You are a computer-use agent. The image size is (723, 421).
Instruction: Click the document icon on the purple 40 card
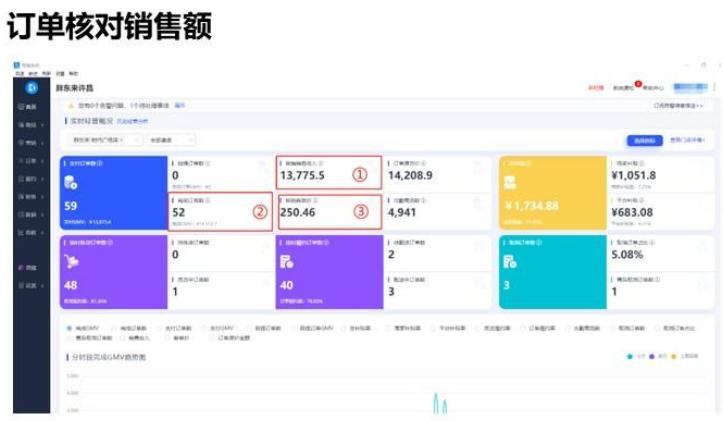286,262
